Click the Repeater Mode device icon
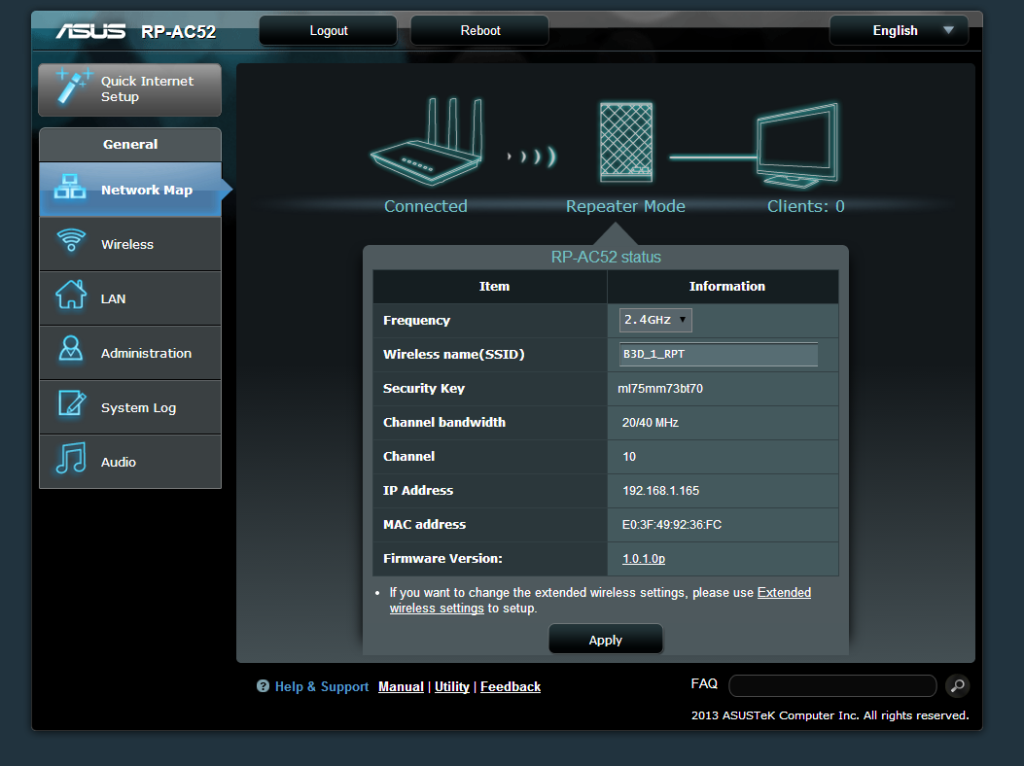Image resolution: width=1024 pixels, height=766 pixels. tap(625, 140)
